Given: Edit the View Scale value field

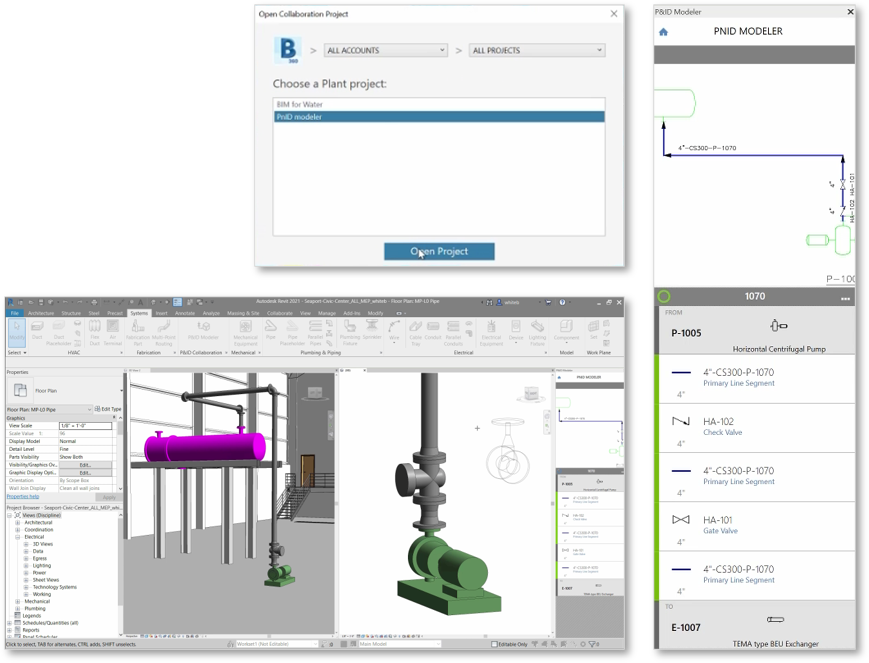Looking at the screenshot, I should (x=85, y=426).
